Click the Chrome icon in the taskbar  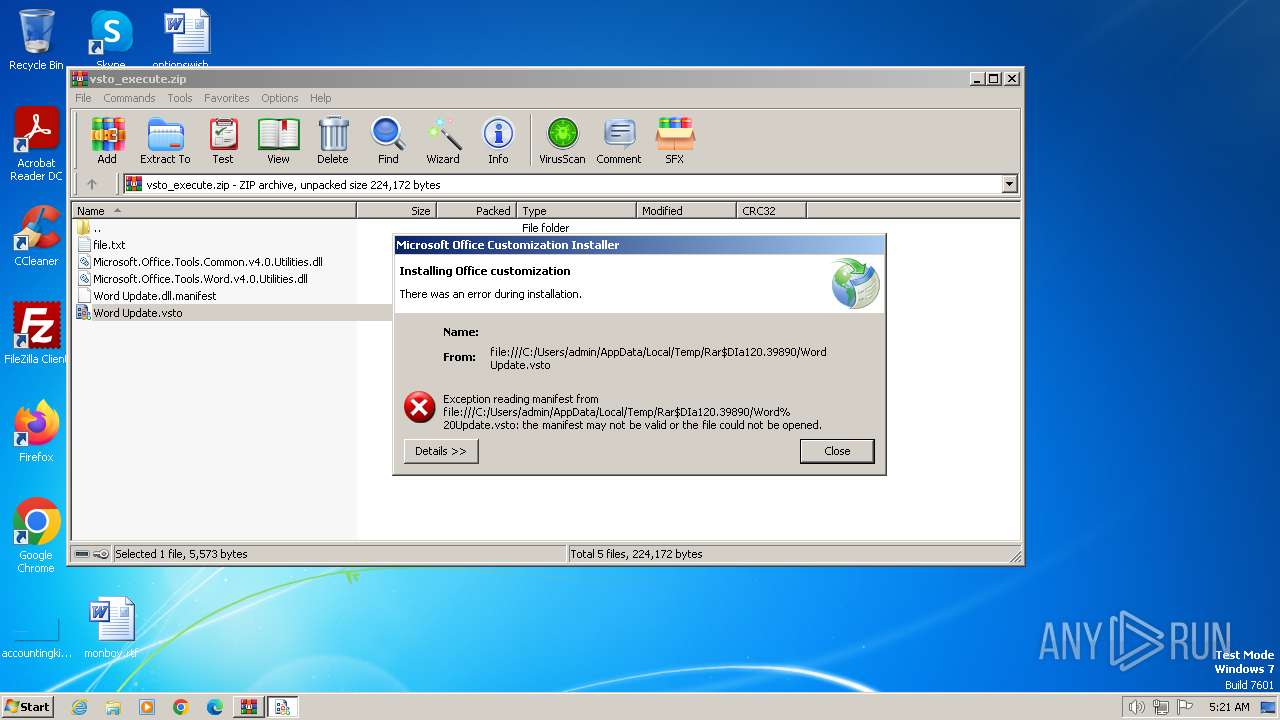click(181, 707)
